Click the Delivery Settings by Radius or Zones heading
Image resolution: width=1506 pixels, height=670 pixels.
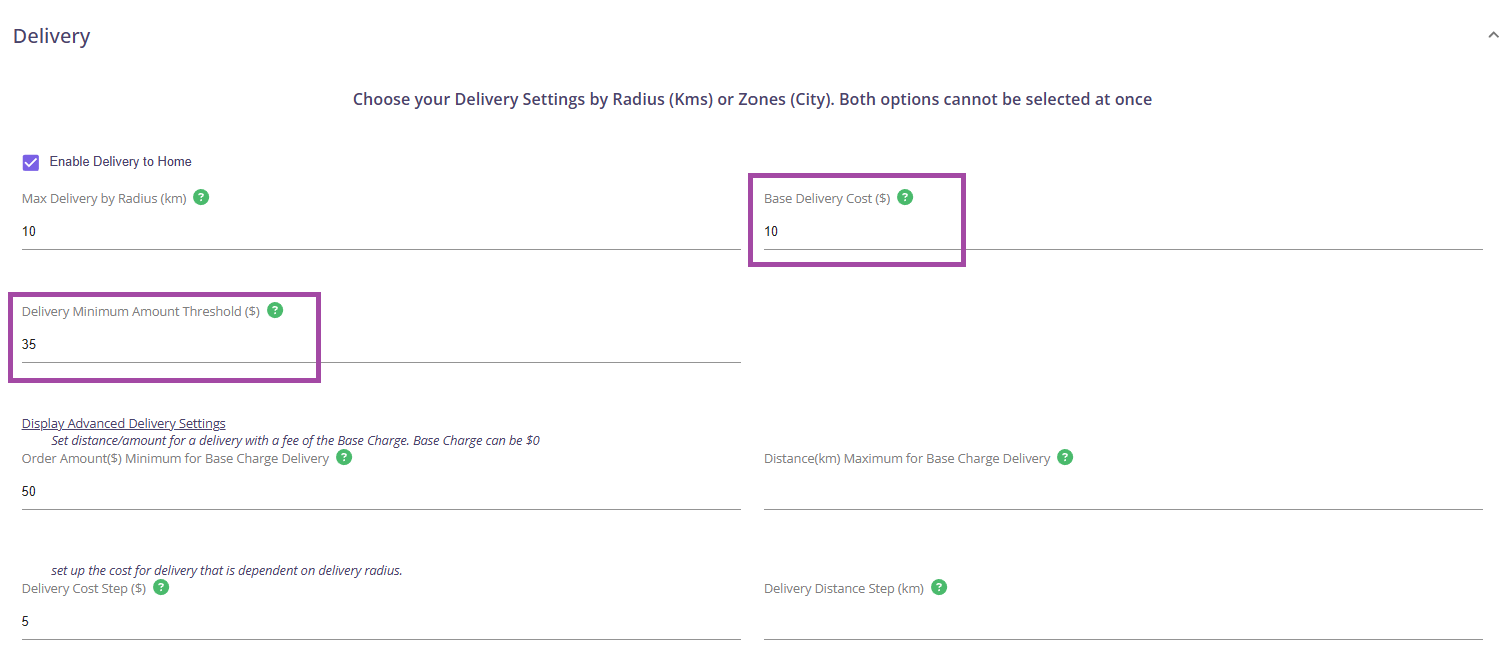pos(752,99)
